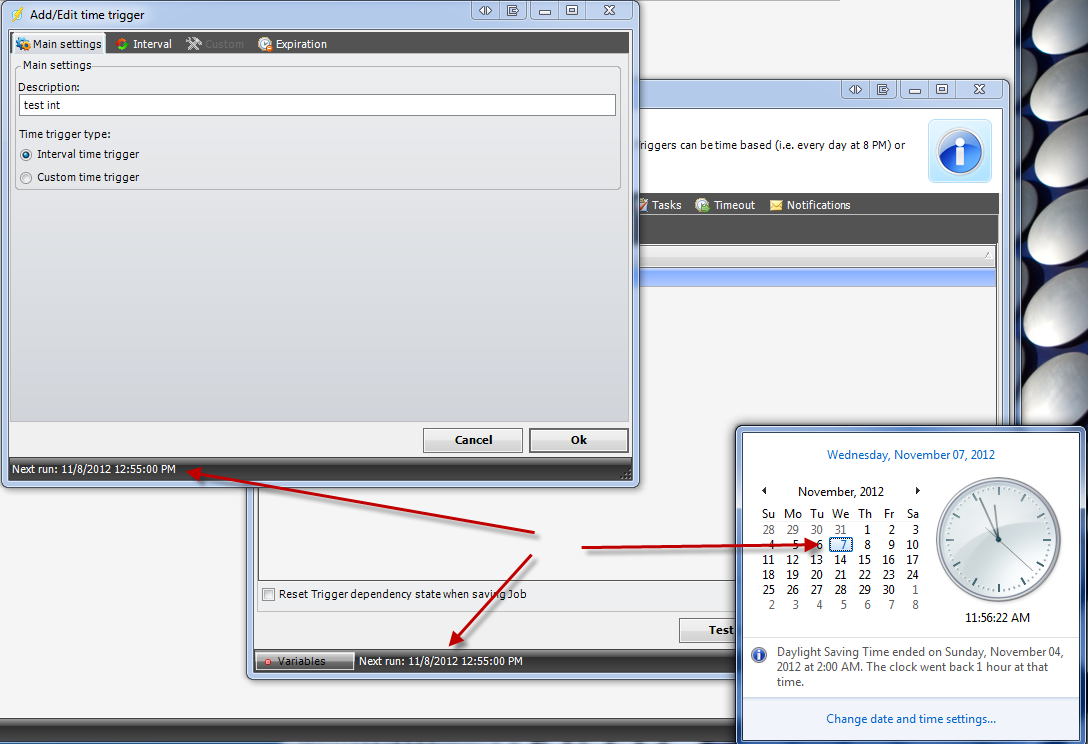Click Change date and time settings link
The image size is (1088, 744).
click(910, 719)
